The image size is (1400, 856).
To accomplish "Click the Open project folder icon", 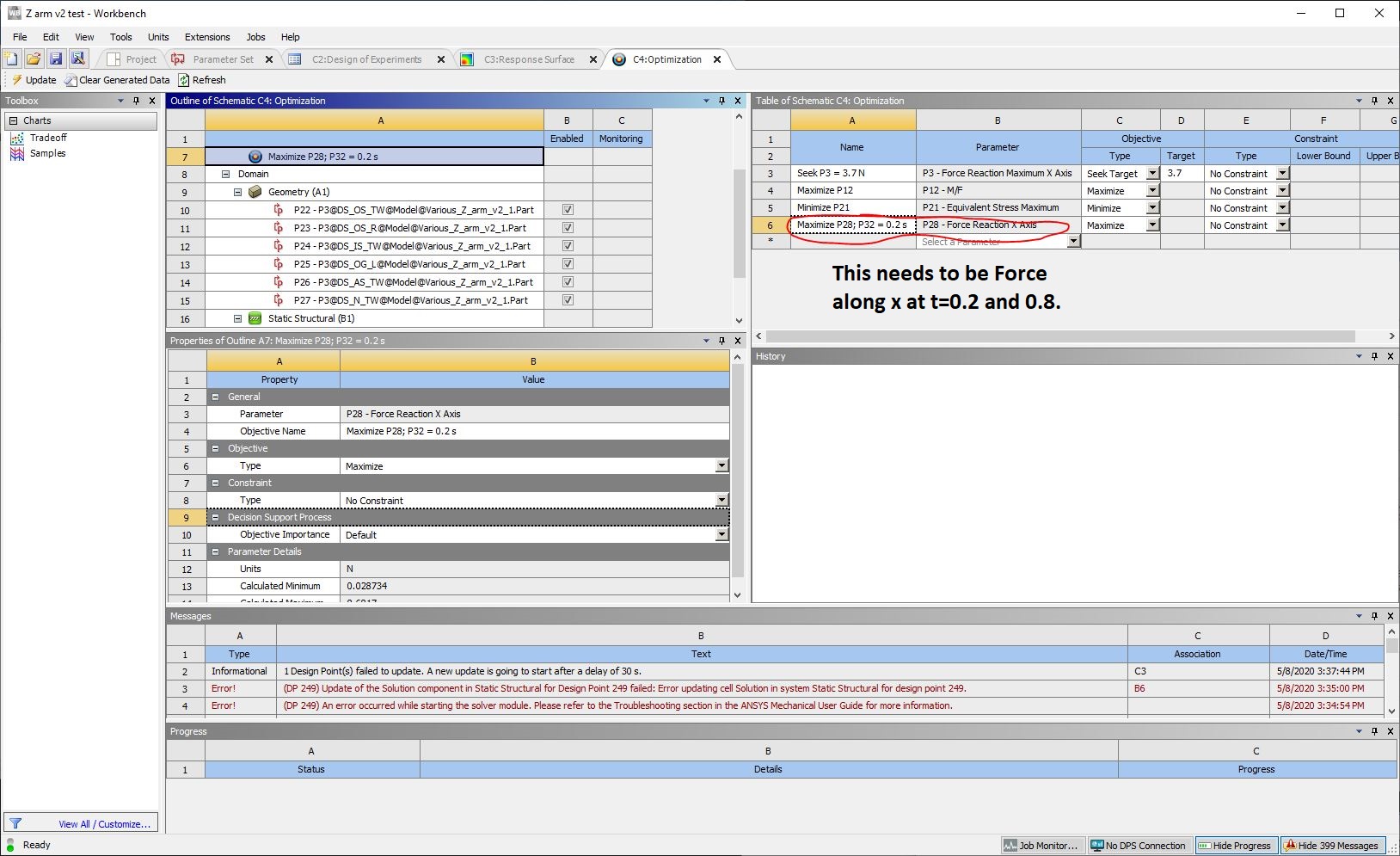I will pyautogui.click(x=34, y=59).
